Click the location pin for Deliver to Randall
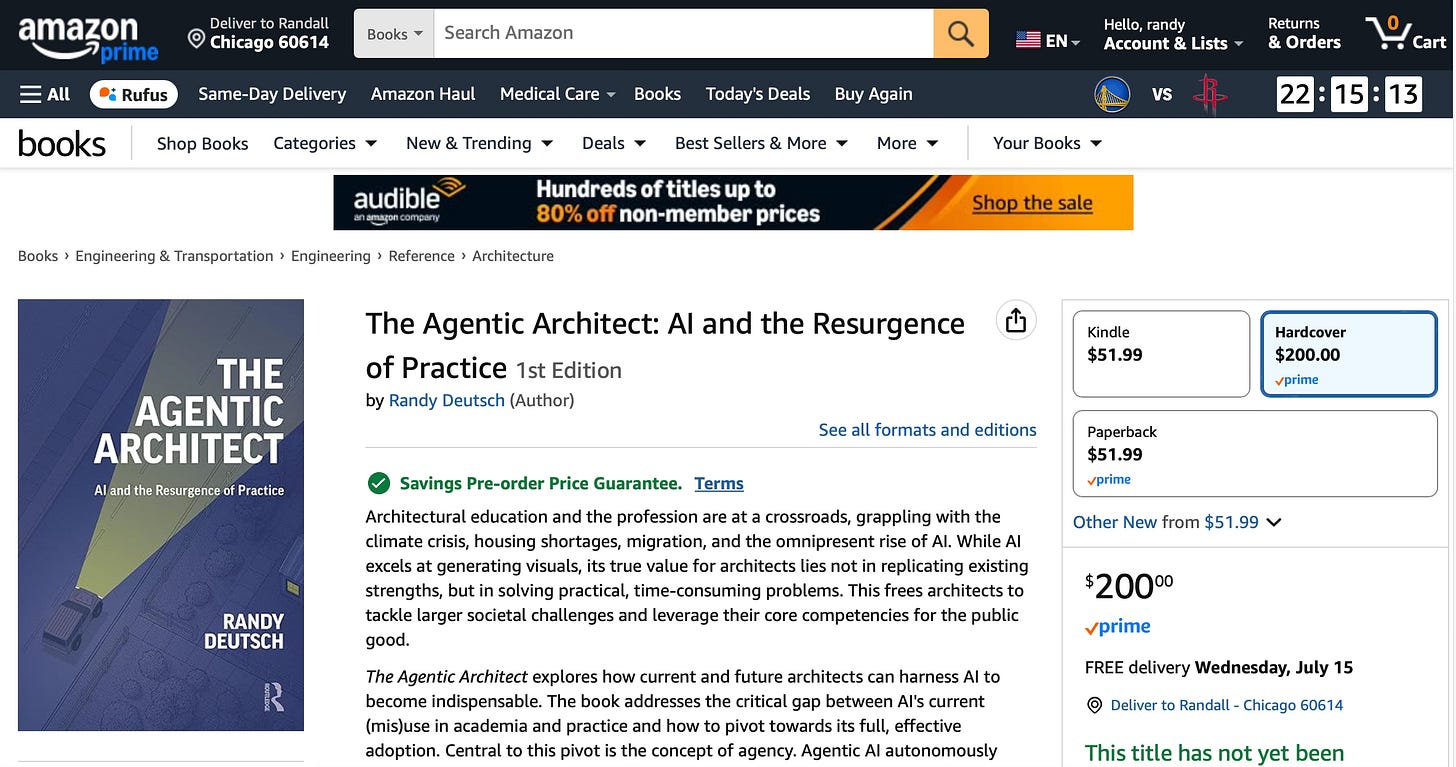Image resolution: width=1456 pixels, height=767 pixels. [196, 40]
